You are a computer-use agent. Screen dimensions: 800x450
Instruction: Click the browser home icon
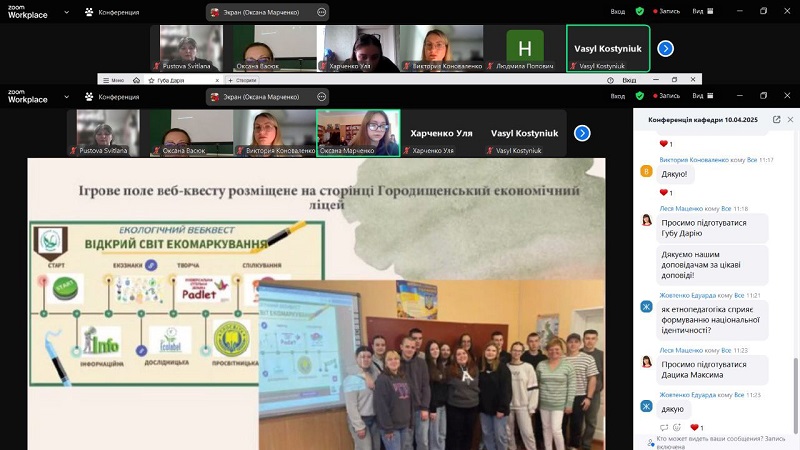click(136, 80)
